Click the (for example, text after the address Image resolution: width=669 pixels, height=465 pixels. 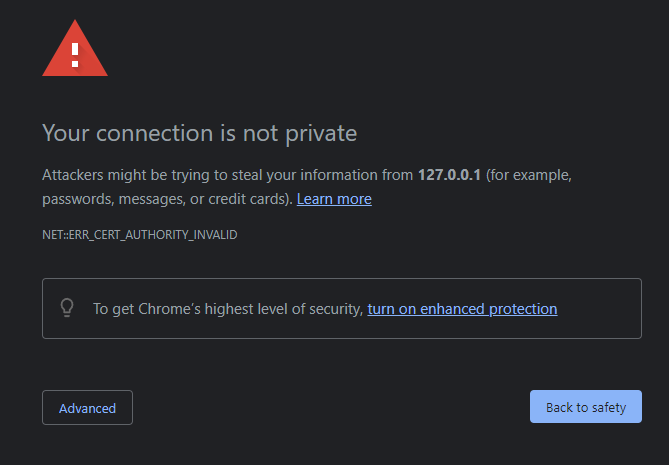(528, 175)
